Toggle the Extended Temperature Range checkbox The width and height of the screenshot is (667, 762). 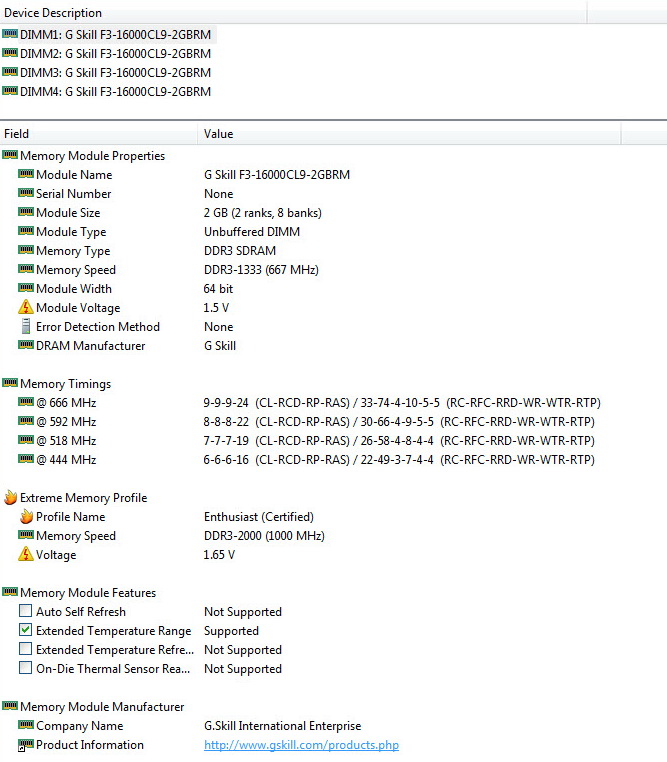click(x=26, y=630)
